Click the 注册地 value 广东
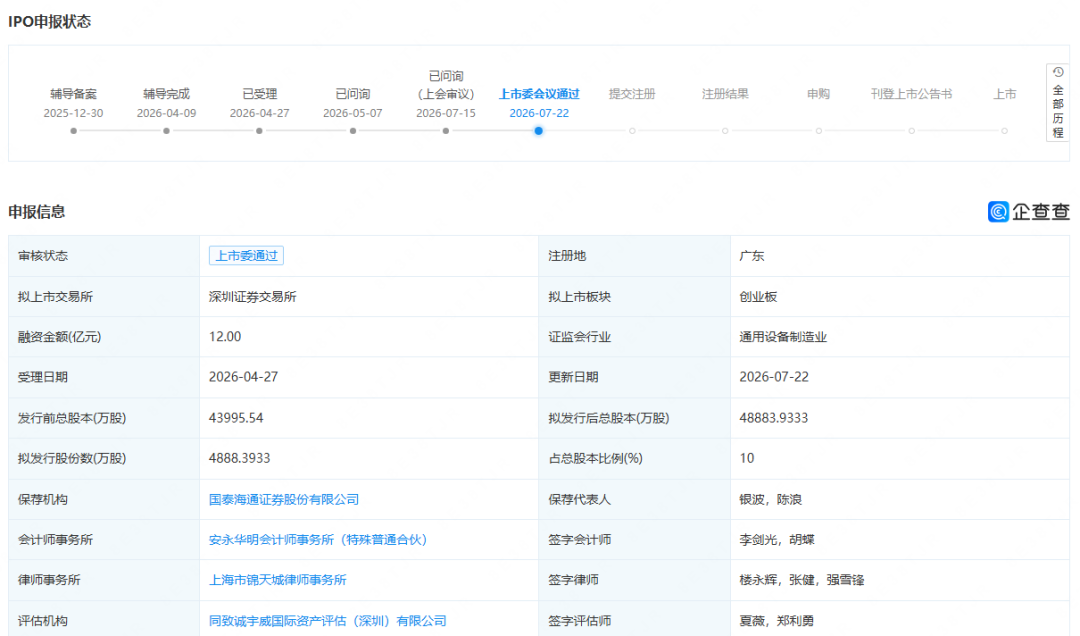The width and height of the screenshot is (1080, 636). (751, 256)
